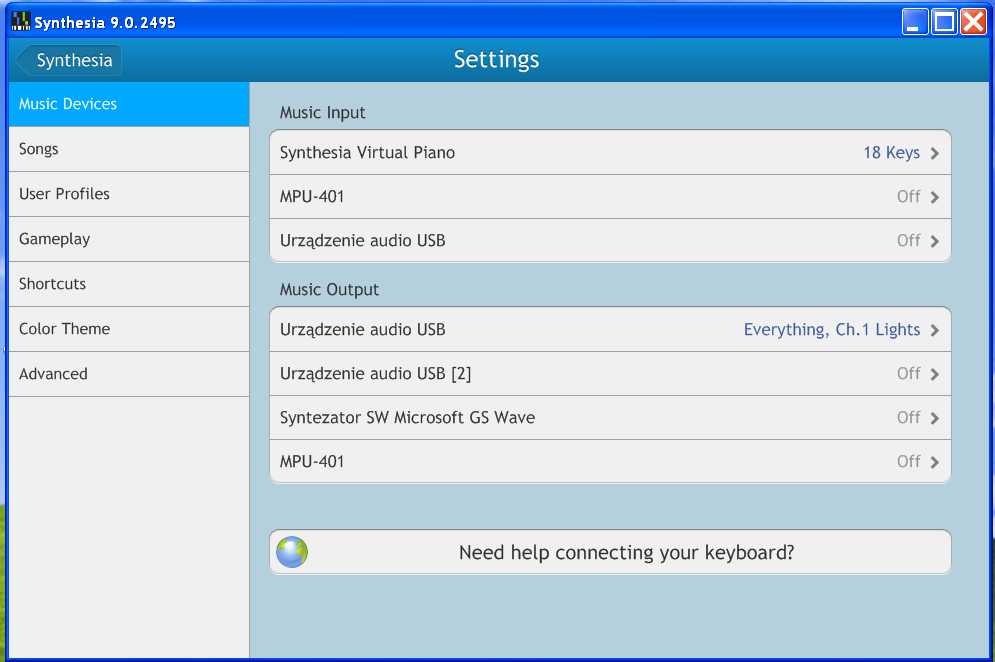Expand Urządzenie audio USB [2] chevron

935,374
